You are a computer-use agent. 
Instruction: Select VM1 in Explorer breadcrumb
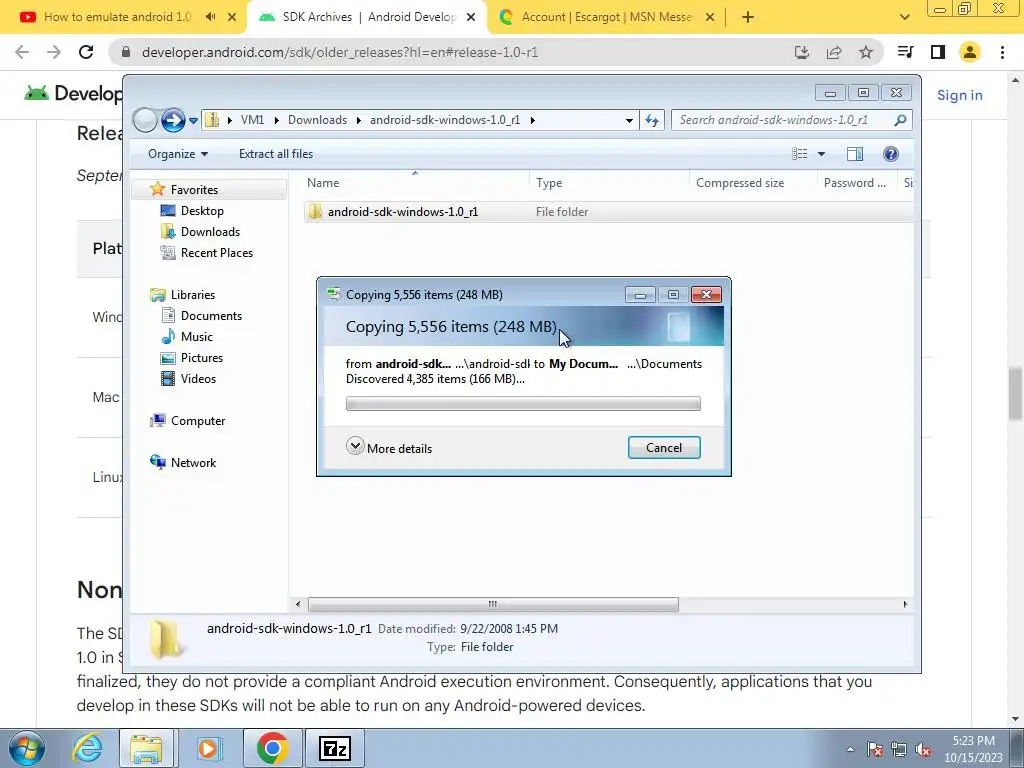point(252,120)
